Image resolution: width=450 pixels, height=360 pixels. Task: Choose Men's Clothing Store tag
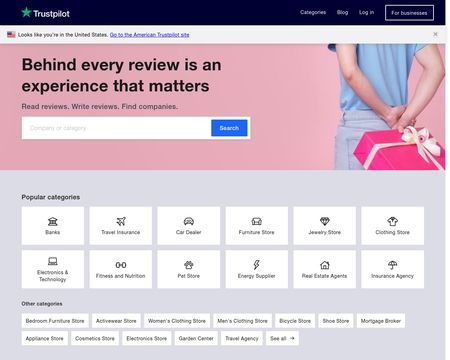coord(242,321)
